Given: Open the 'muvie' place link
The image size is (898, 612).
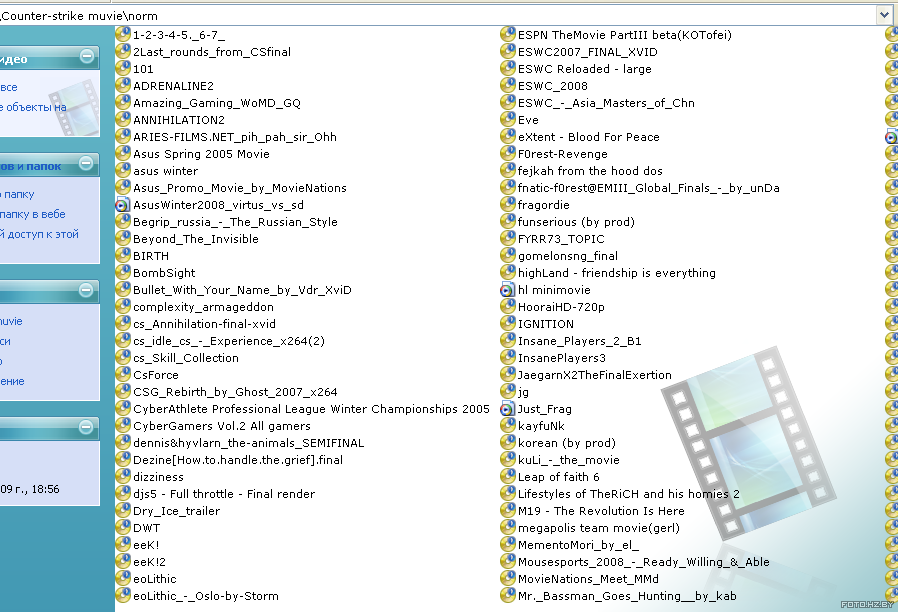Looking at the screenshot, I should coord(11,321).
